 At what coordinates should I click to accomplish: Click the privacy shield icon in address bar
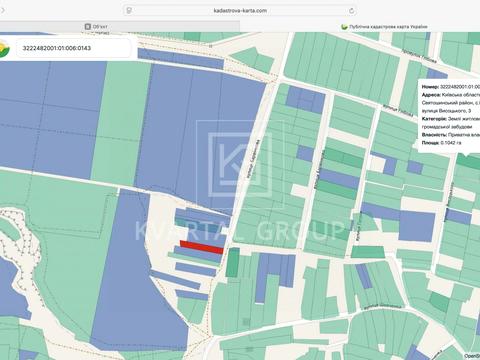(129, 10)
